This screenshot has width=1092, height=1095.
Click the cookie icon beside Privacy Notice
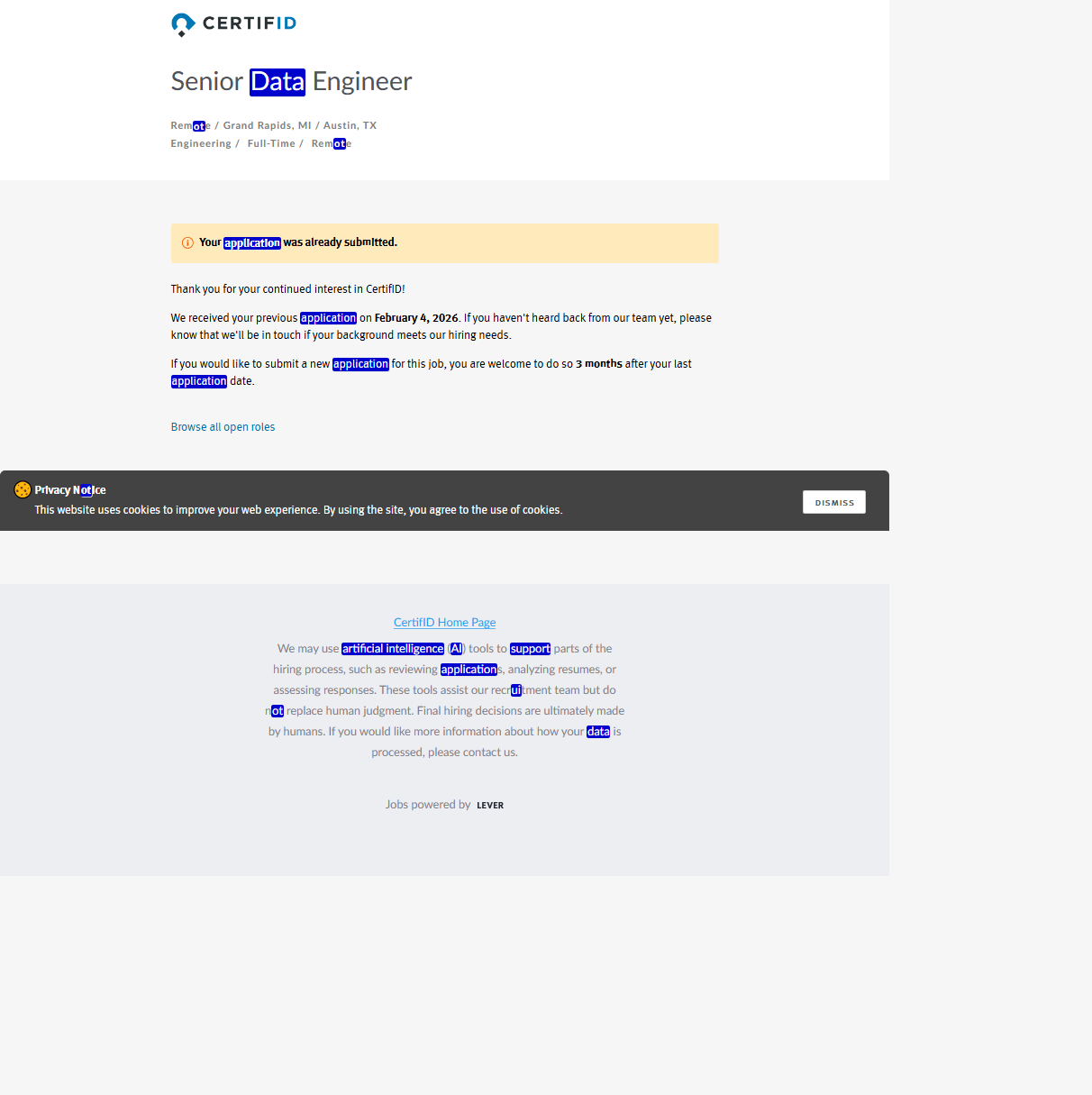click(23, 490)
